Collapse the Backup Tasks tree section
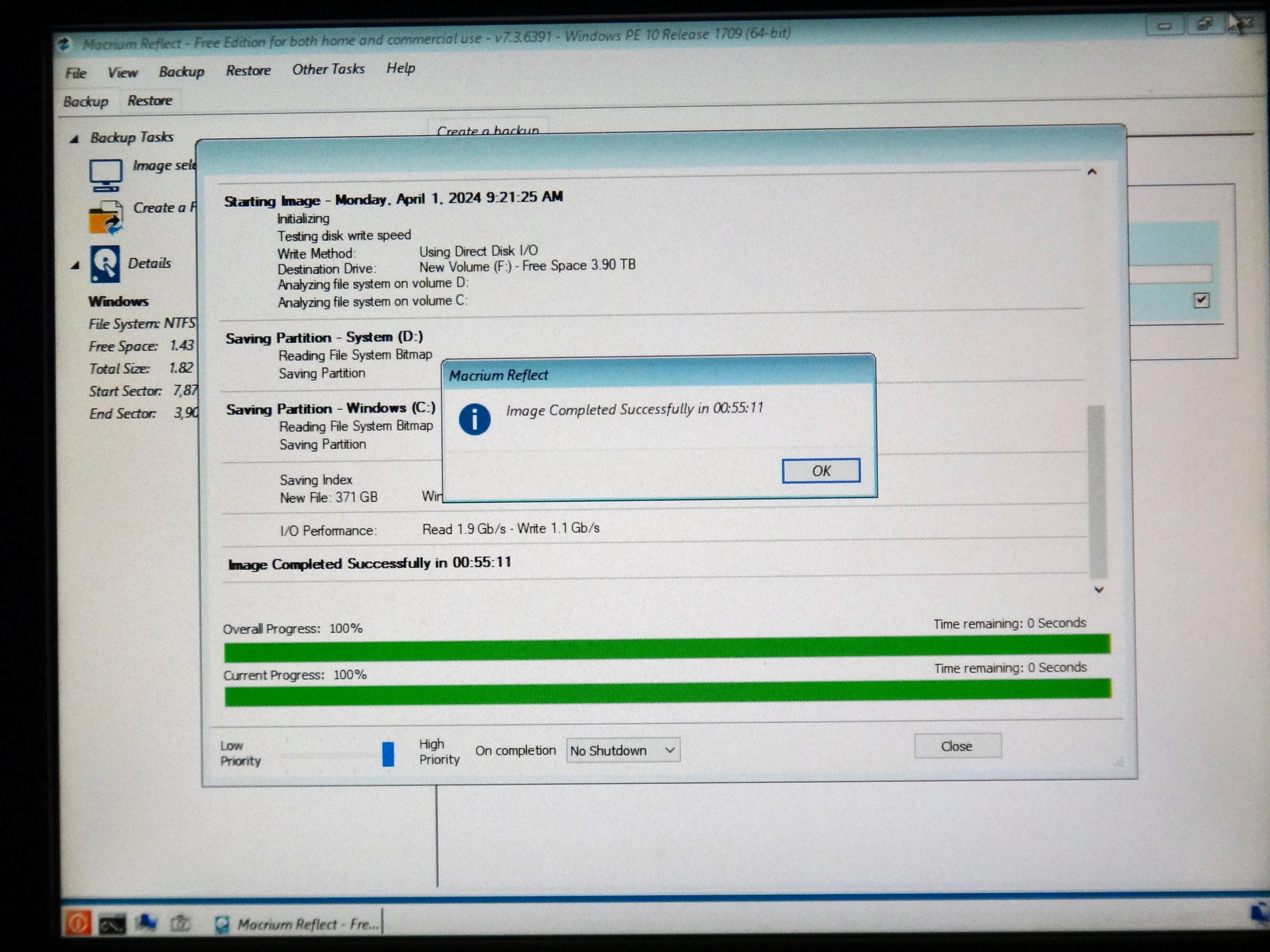The image size is (1270, 952). [x=74, y=139]
